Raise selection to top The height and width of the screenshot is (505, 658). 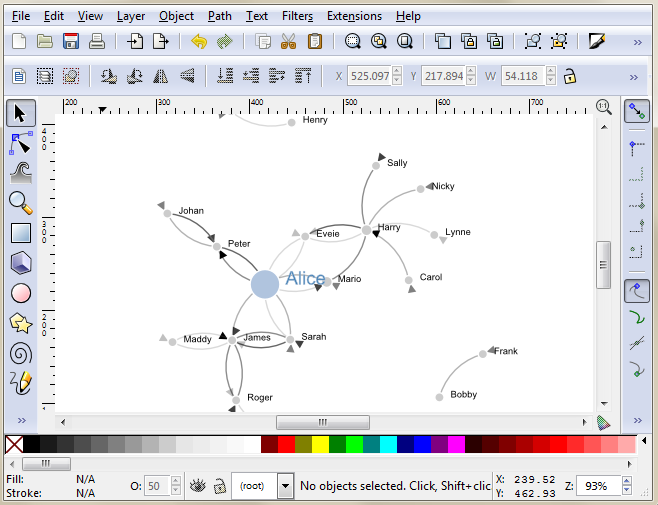click(303, 76)
